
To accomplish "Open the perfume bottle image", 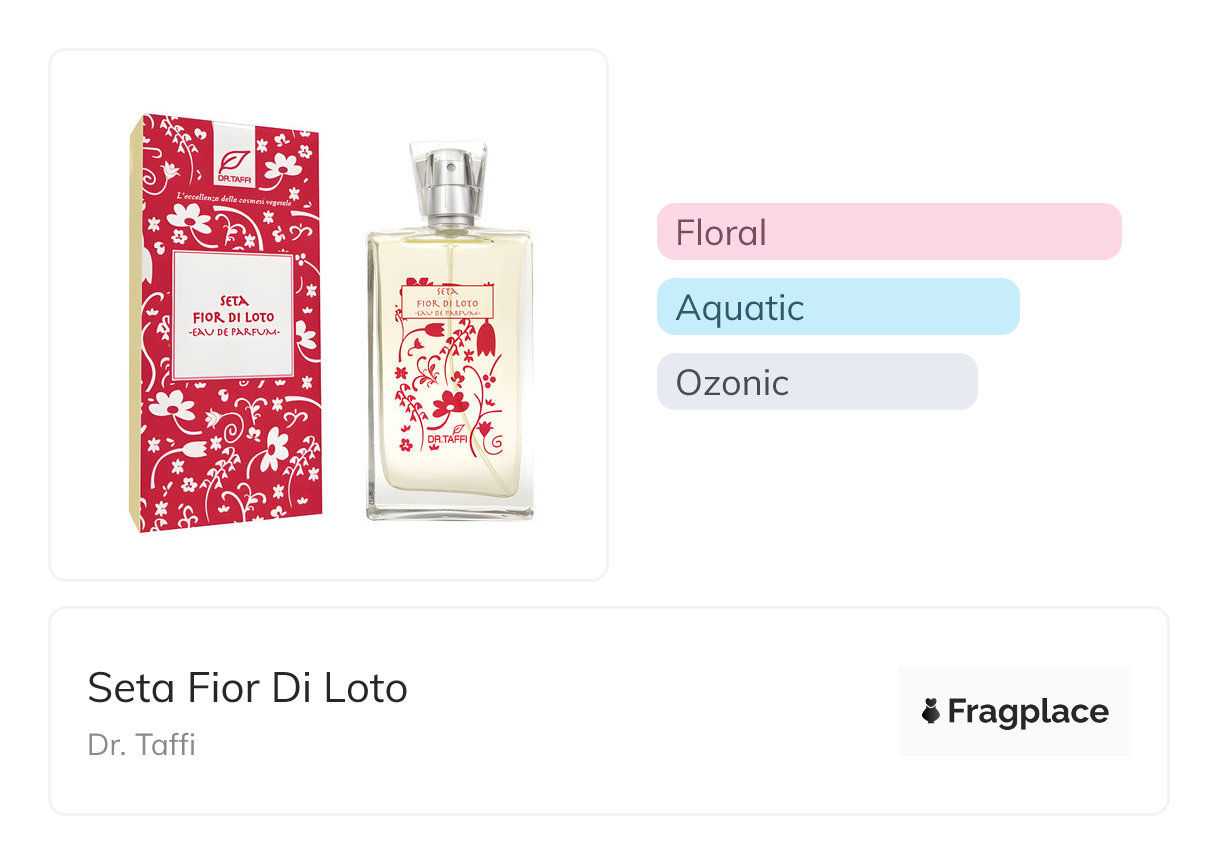I will click(x=450, y=331).
